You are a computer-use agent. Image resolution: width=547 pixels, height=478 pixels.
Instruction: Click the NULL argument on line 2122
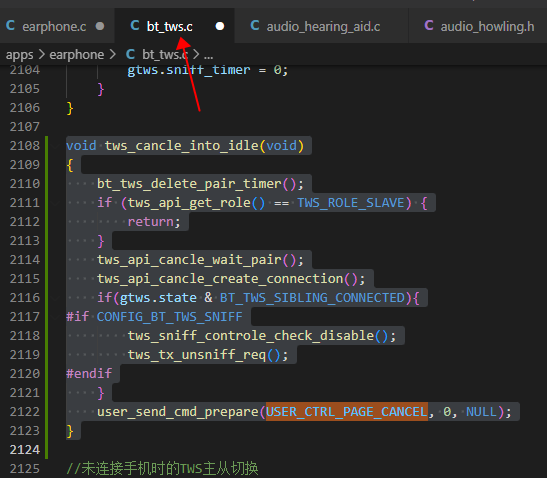(x=481, y=412)
